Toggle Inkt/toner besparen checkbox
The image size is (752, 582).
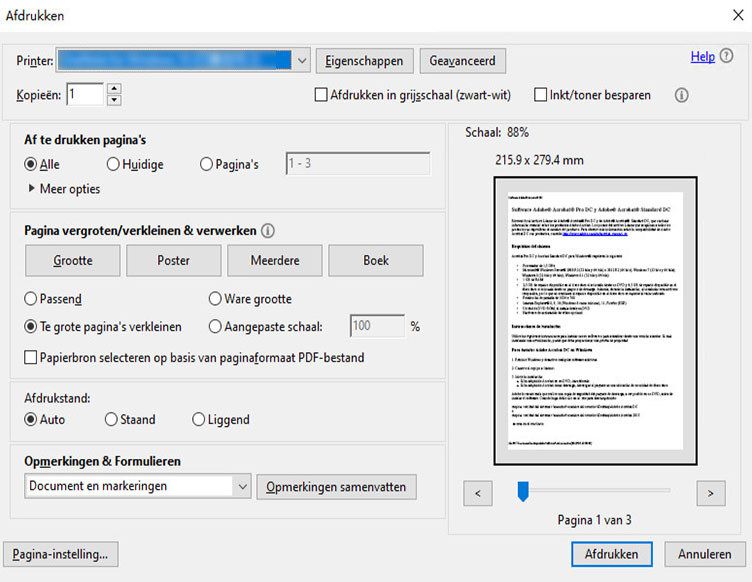click(x=540, y=95)
